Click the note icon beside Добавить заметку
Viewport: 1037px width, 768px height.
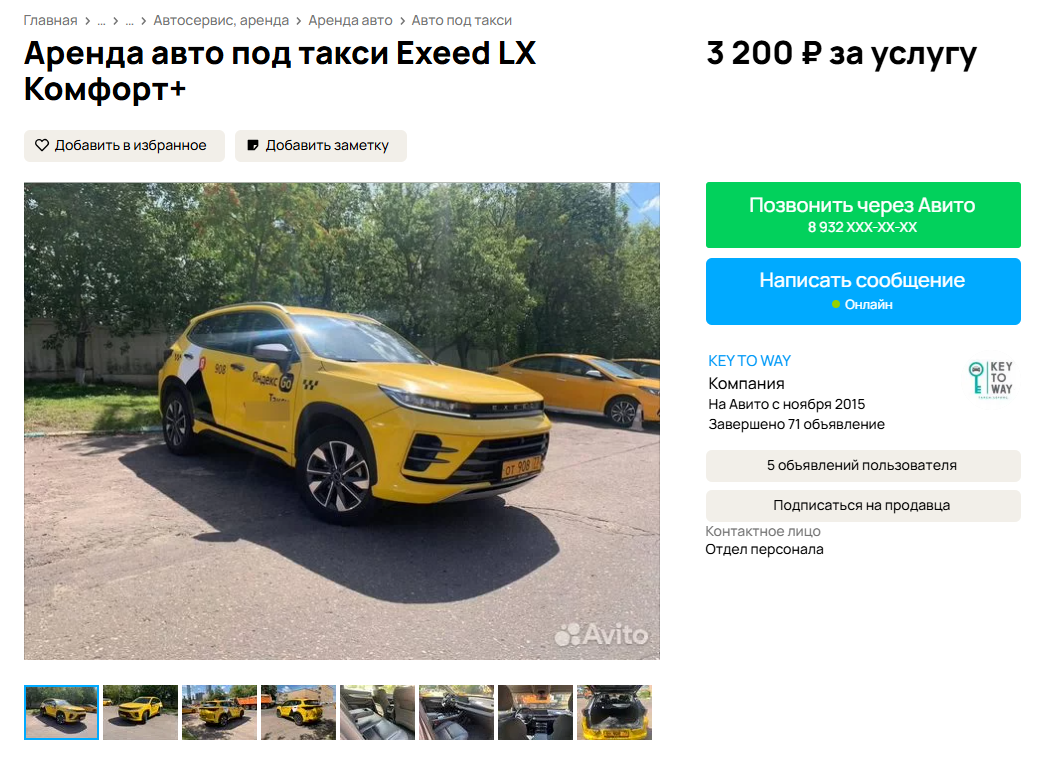[x=253, y=145]
